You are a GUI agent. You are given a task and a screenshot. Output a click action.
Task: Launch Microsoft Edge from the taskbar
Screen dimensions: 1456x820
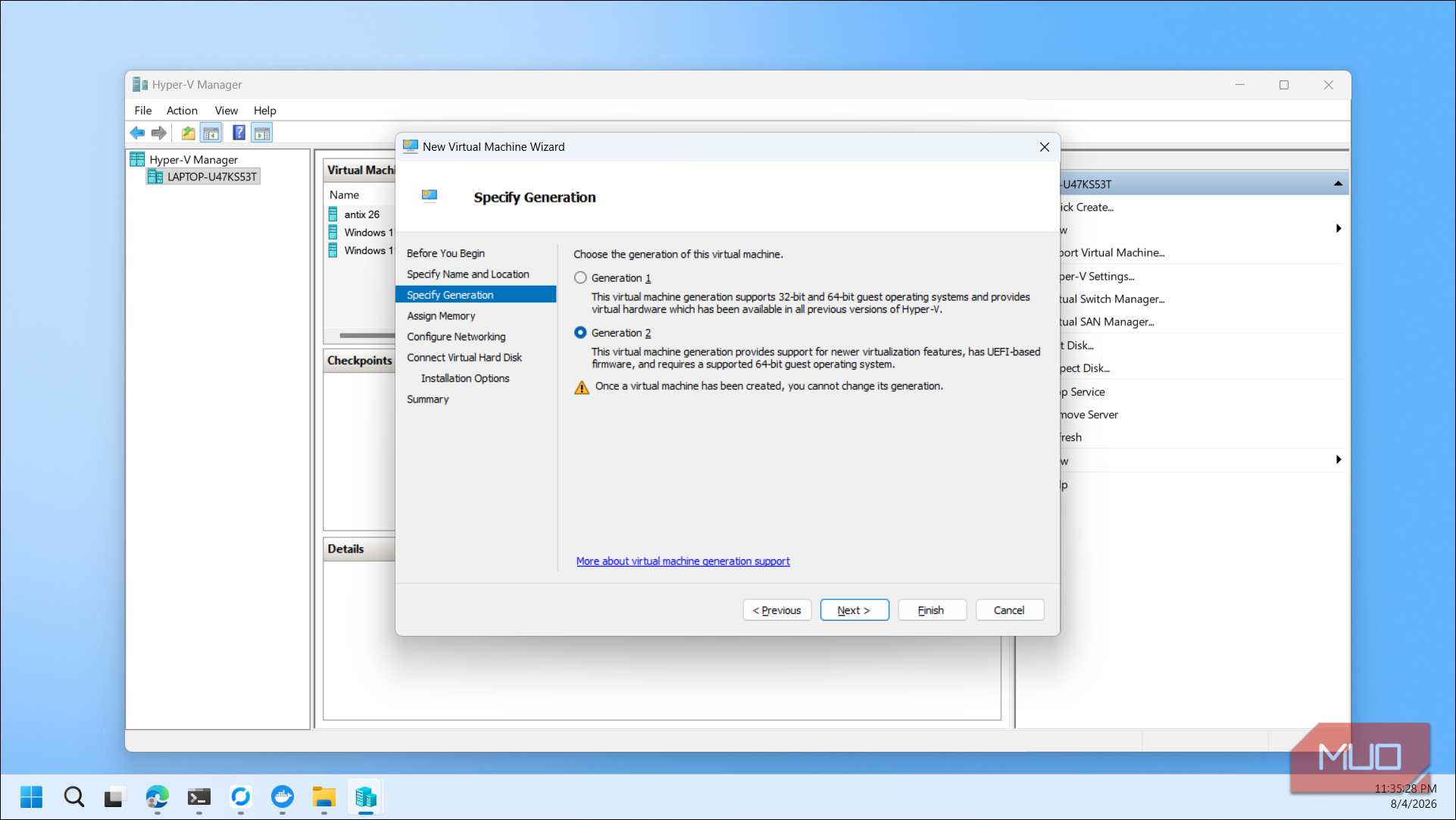coord(157,797)
